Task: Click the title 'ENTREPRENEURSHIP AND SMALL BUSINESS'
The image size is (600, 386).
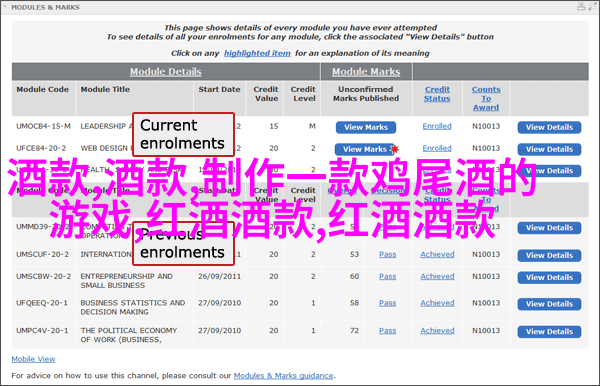Action: [126, 281]
